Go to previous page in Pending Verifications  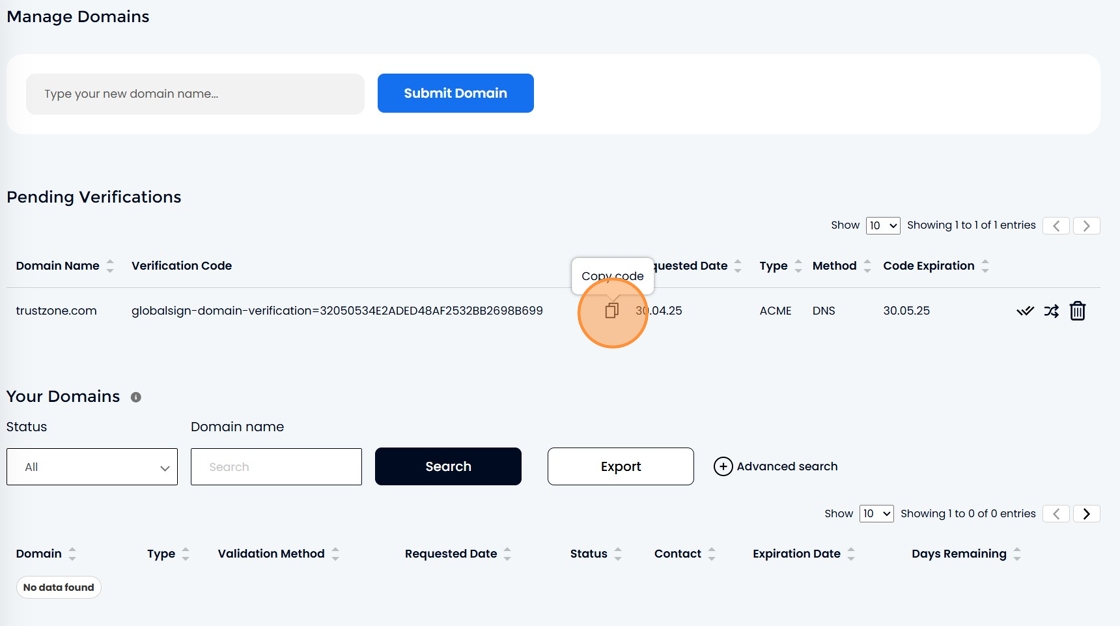pos(1056,226)
